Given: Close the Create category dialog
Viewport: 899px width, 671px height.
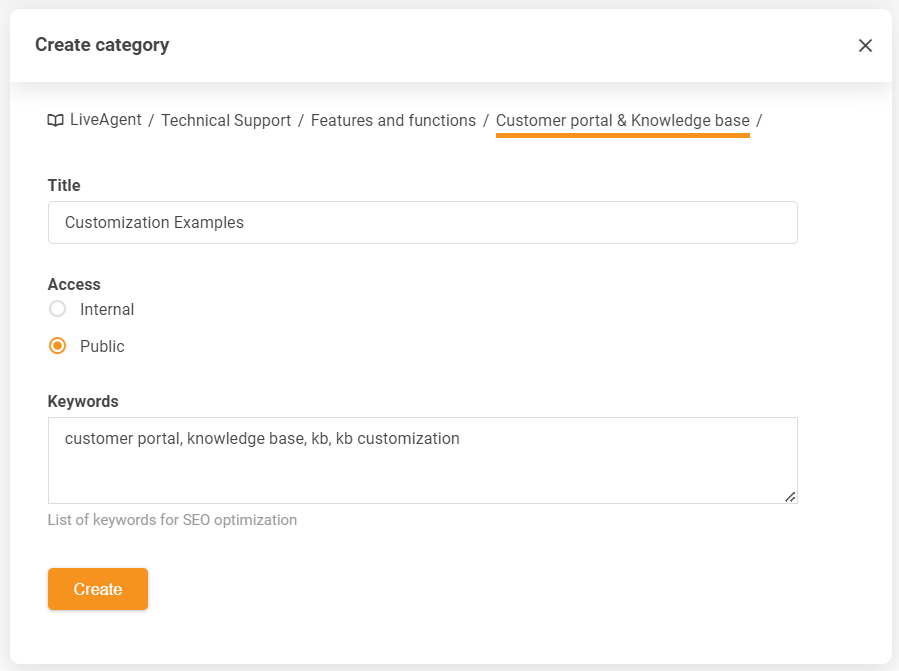Looking at the screenshot, I should tap(865, 45).
